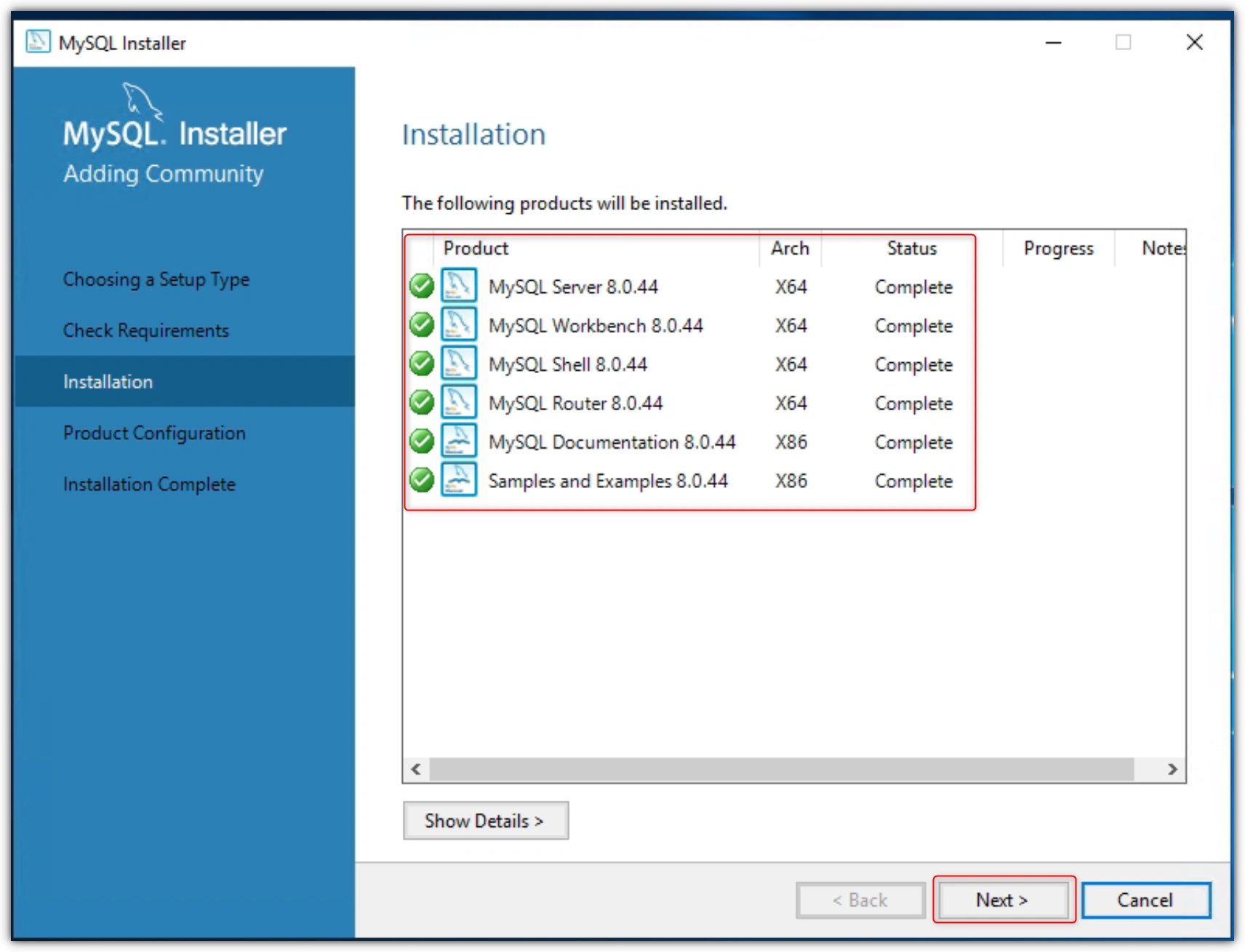1245x952 pixels.
Task: Click the MySQL Shell 8.0.44 product icon
Action: (459, 363)
